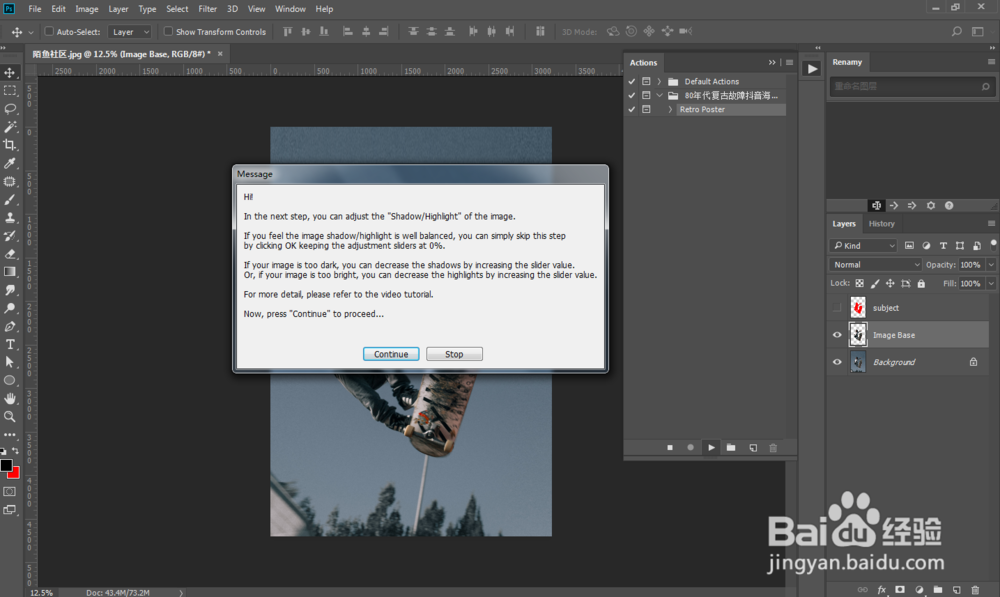Open Opacity value dropdown arrow
Screen dimensions: 1000x597
(990, 265)
